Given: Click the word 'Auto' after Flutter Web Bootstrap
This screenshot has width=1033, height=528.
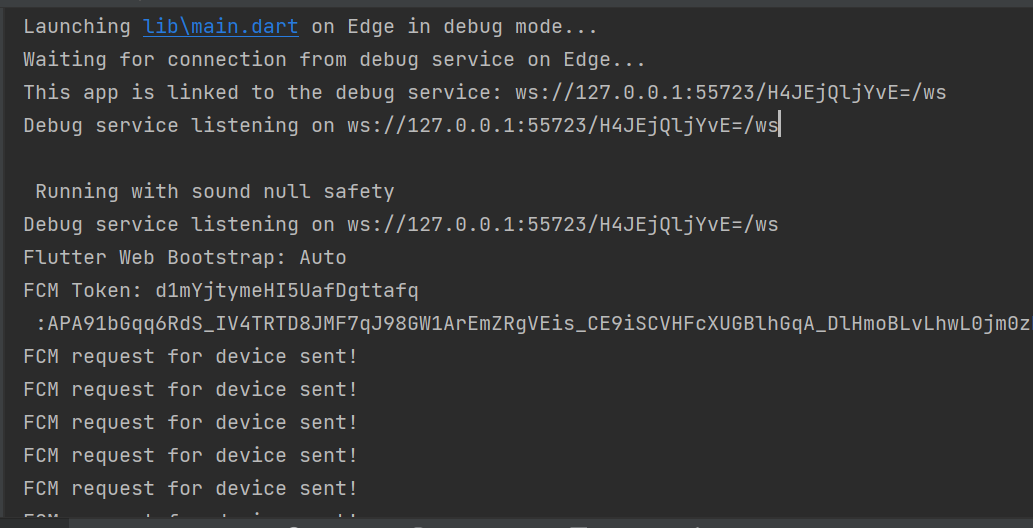Looking at the screenshot, I should [x=323, y=258].
